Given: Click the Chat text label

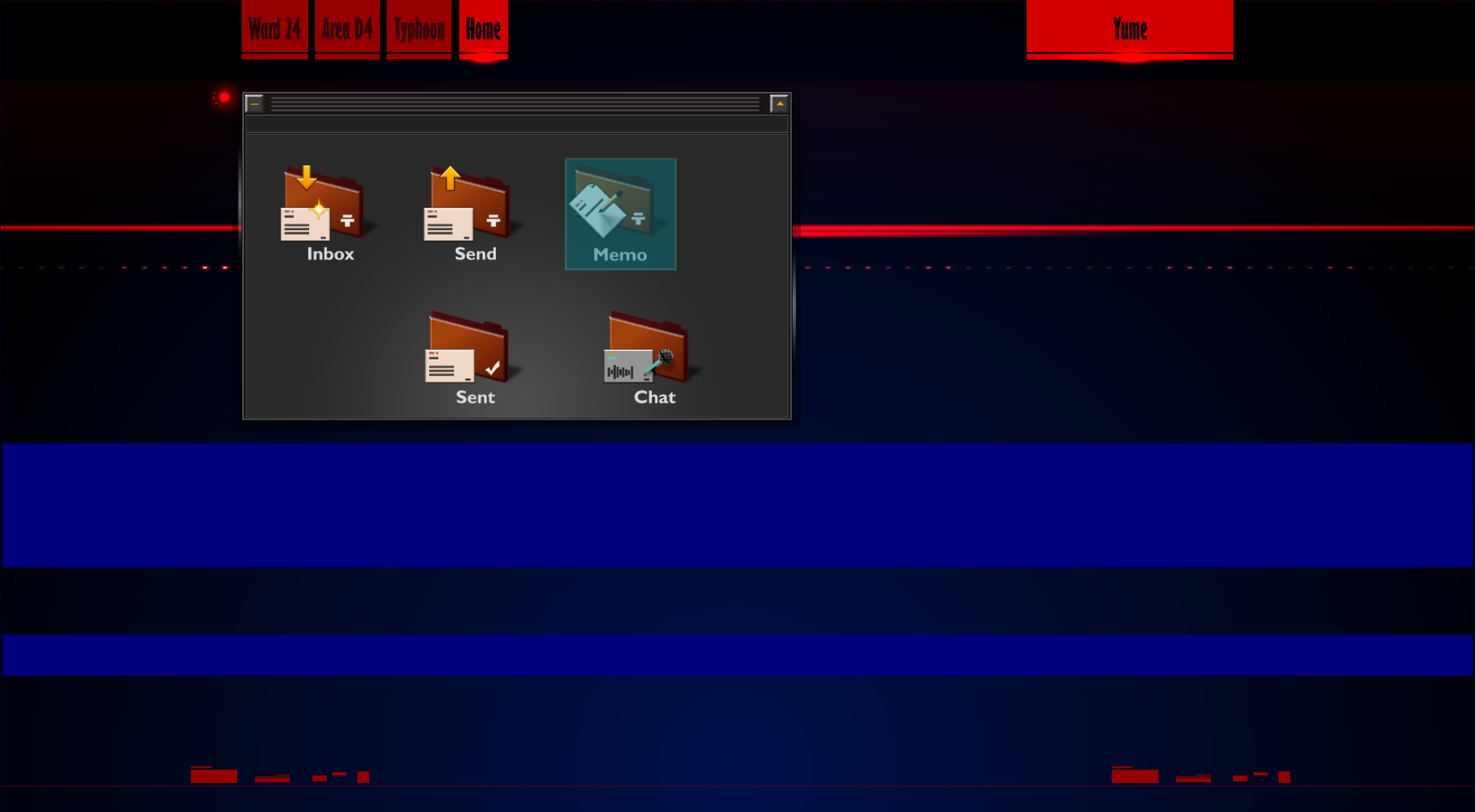Looking at the screenshot, I should pyautogui.click(x=654, y=398).
